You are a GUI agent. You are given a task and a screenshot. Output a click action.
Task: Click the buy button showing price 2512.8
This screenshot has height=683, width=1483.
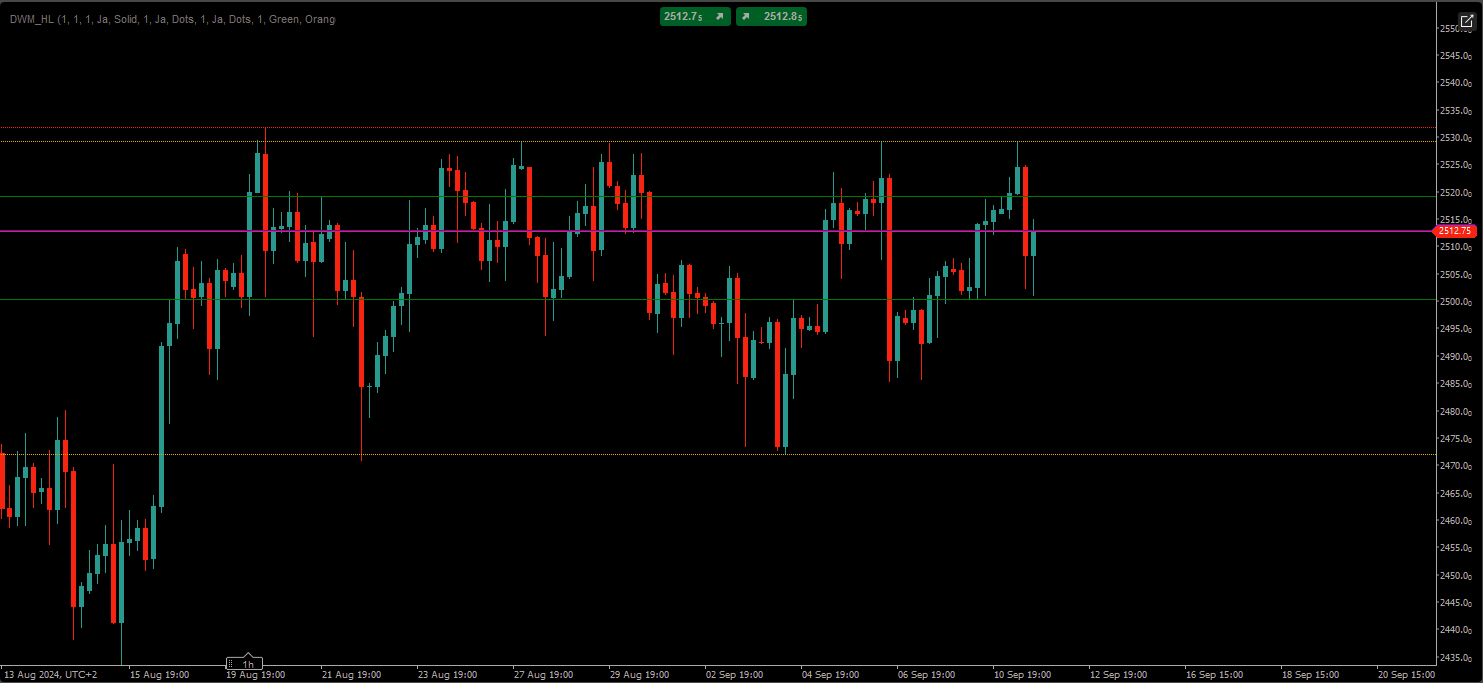[782, 17]
